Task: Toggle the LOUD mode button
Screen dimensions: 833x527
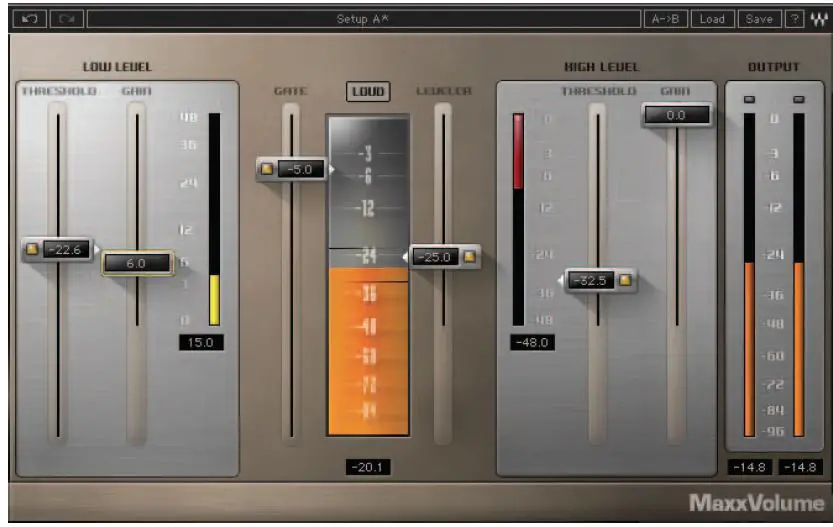Action: [368, 91]
